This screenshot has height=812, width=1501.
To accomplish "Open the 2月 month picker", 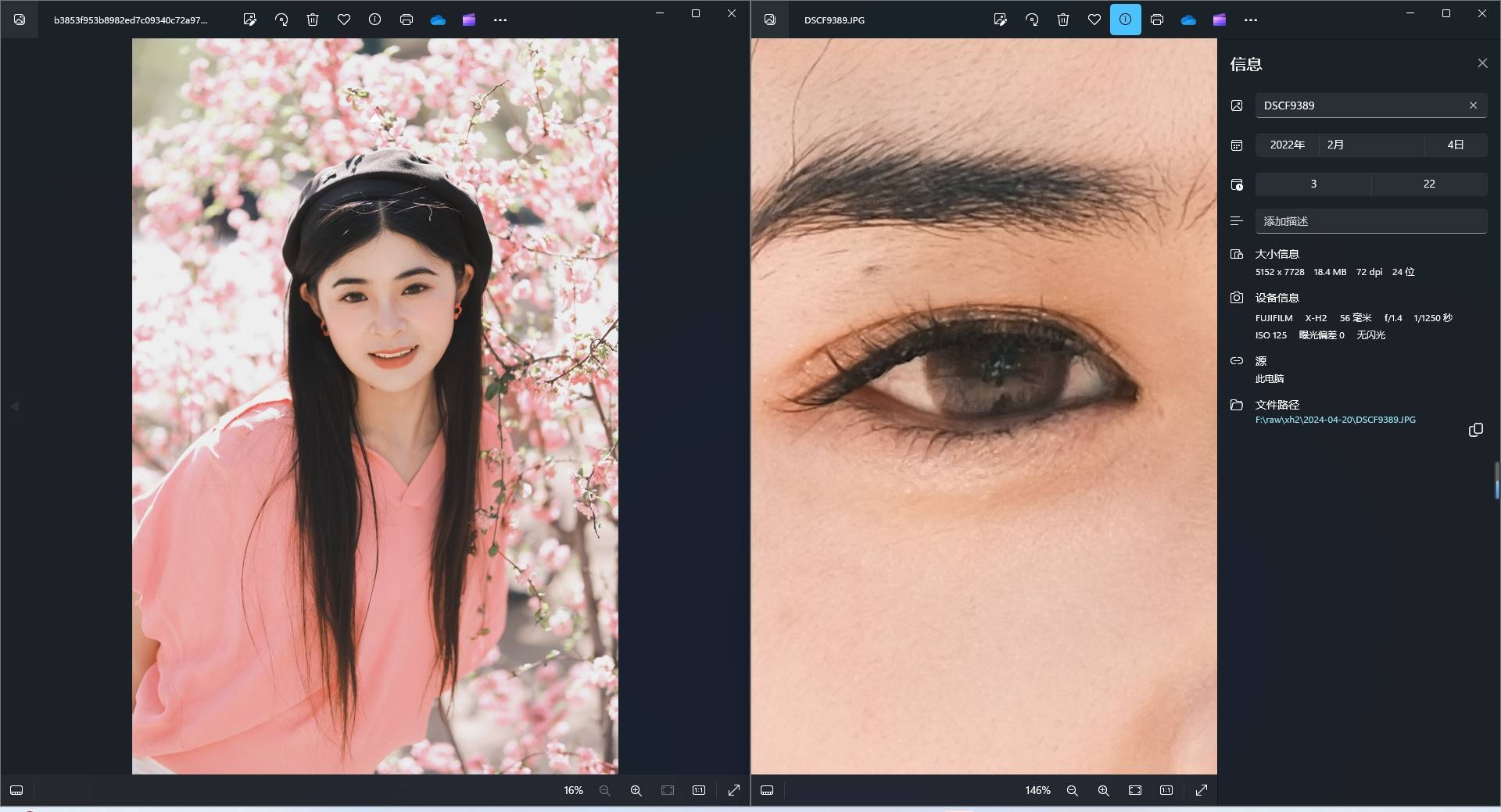I will click(x=1370, y=145).
